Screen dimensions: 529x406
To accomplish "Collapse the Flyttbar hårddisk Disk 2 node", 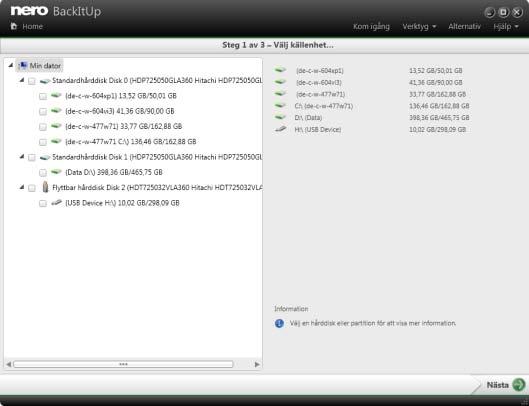I will click(x=22, y=187).
